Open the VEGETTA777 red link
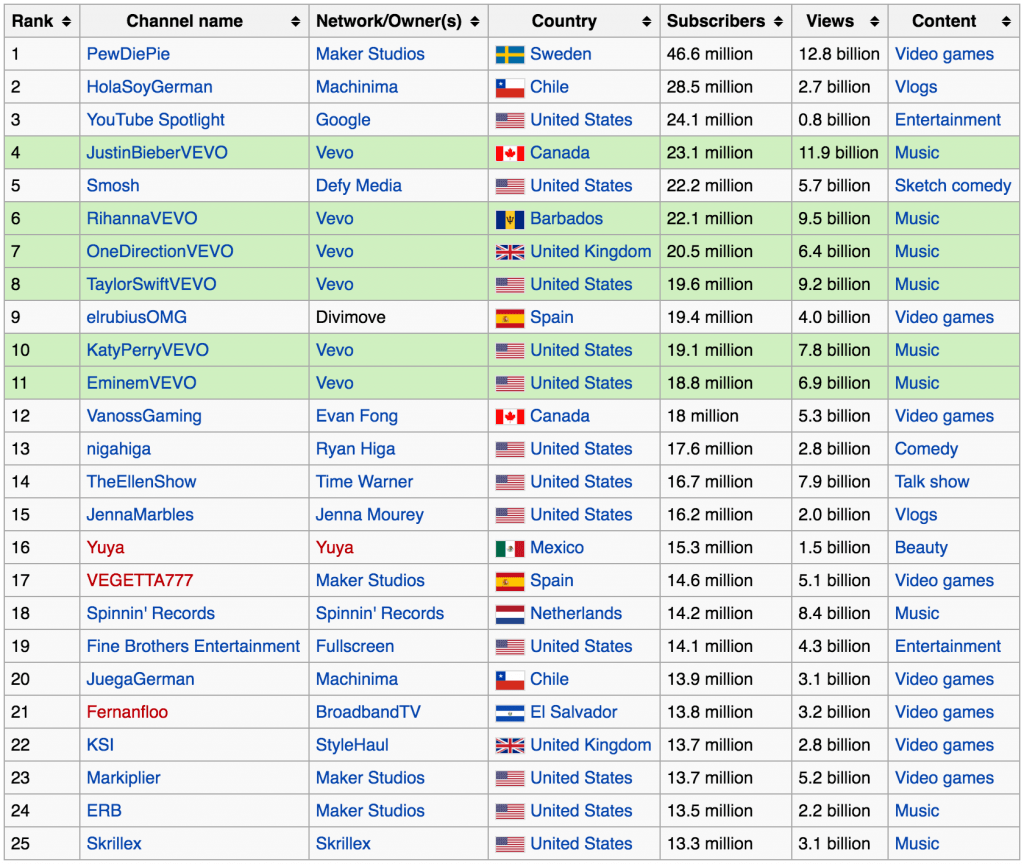The height and width of the screenshot is (864, 1024). (140, 581)
